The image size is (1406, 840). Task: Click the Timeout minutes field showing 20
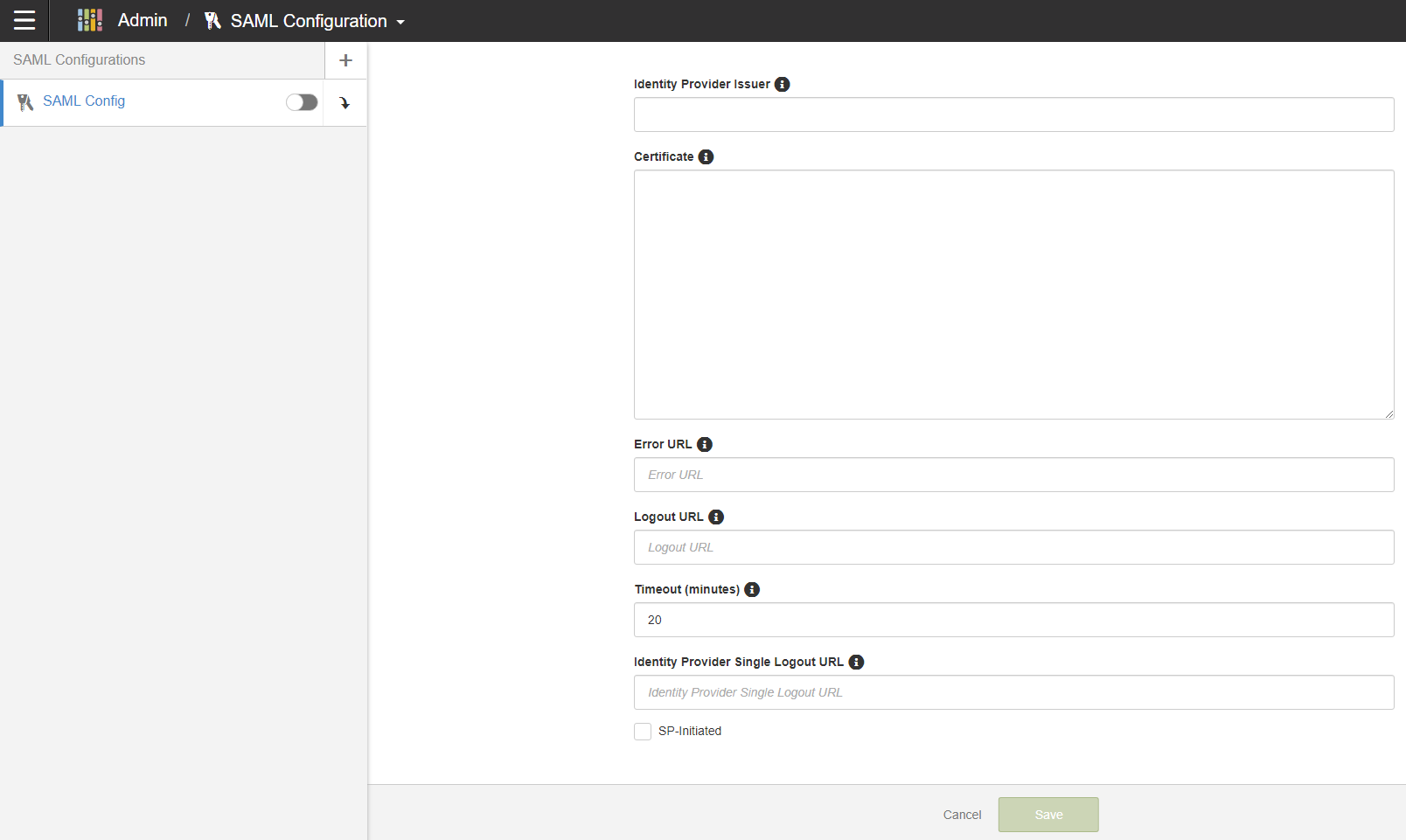(x=1013, y=620)
